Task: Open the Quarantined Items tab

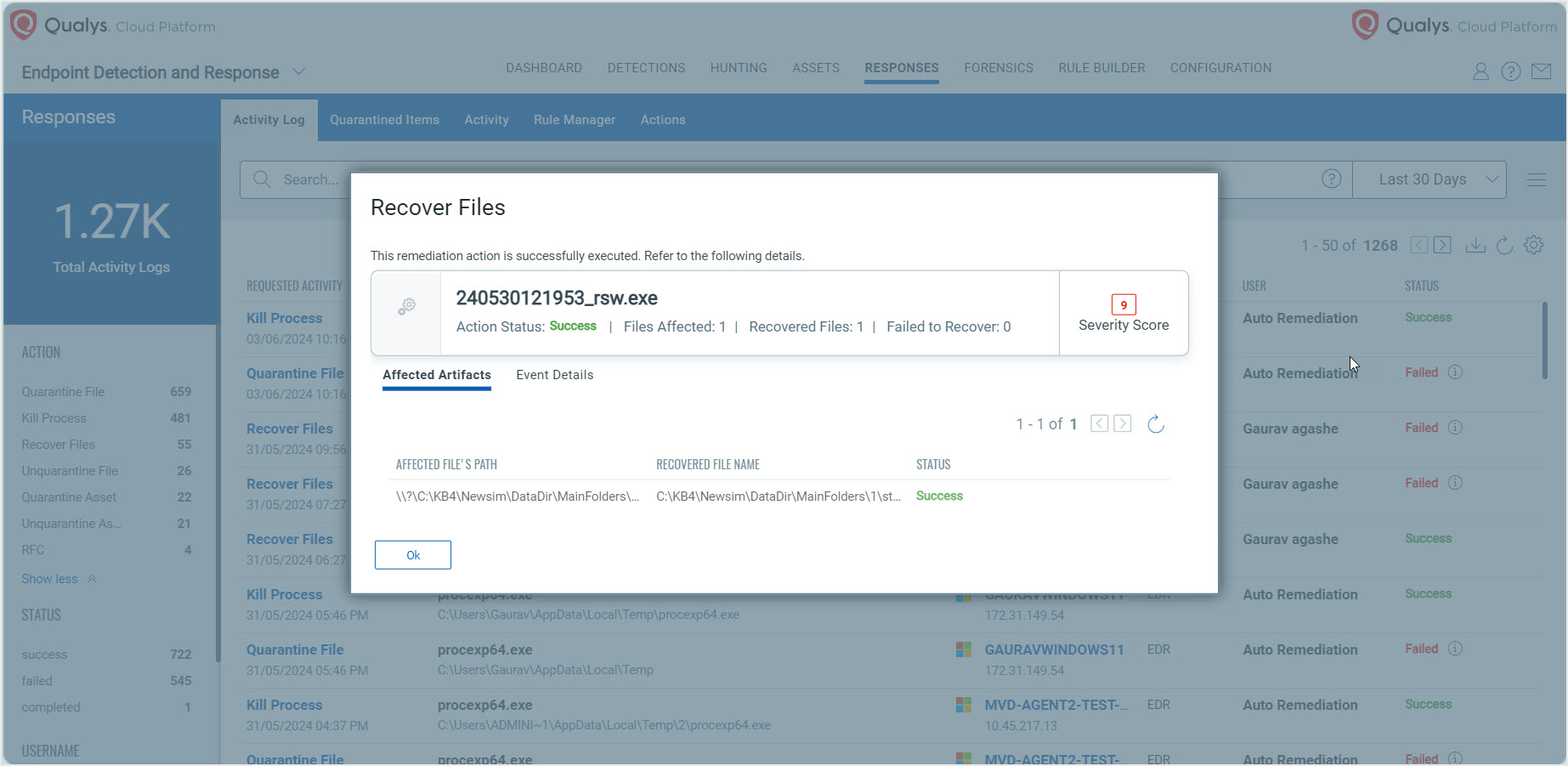Action: pyautogui.click(x=384, y=120)
